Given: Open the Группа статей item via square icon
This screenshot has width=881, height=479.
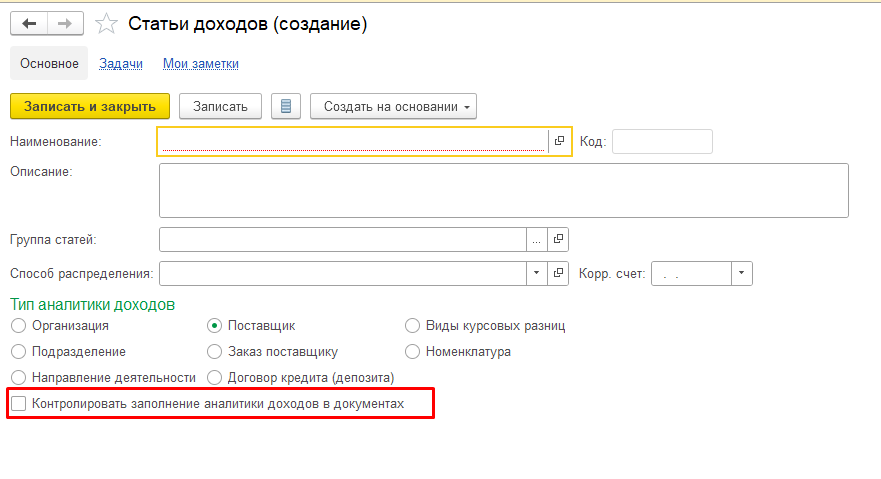Looking at the screenshot, I should [558, 239].
